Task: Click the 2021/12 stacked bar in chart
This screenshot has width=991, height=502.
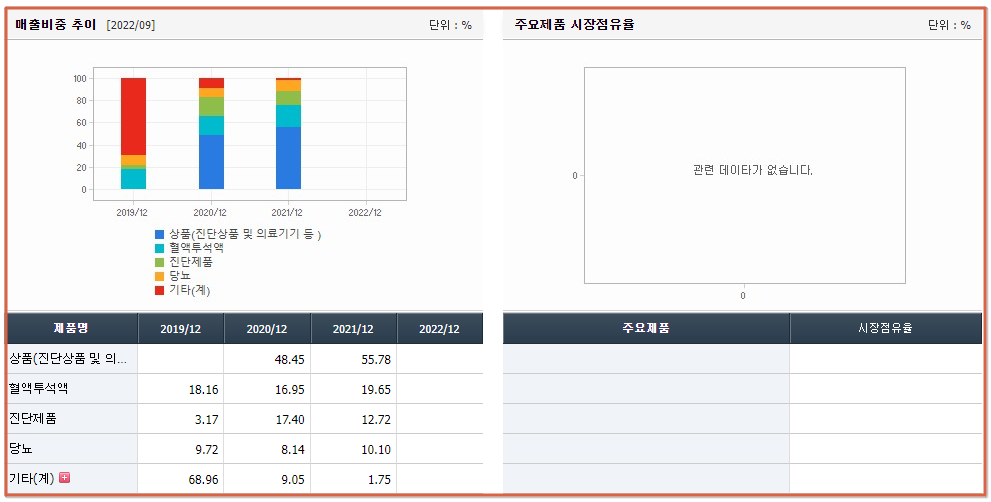Action: (x=288, y=133)
